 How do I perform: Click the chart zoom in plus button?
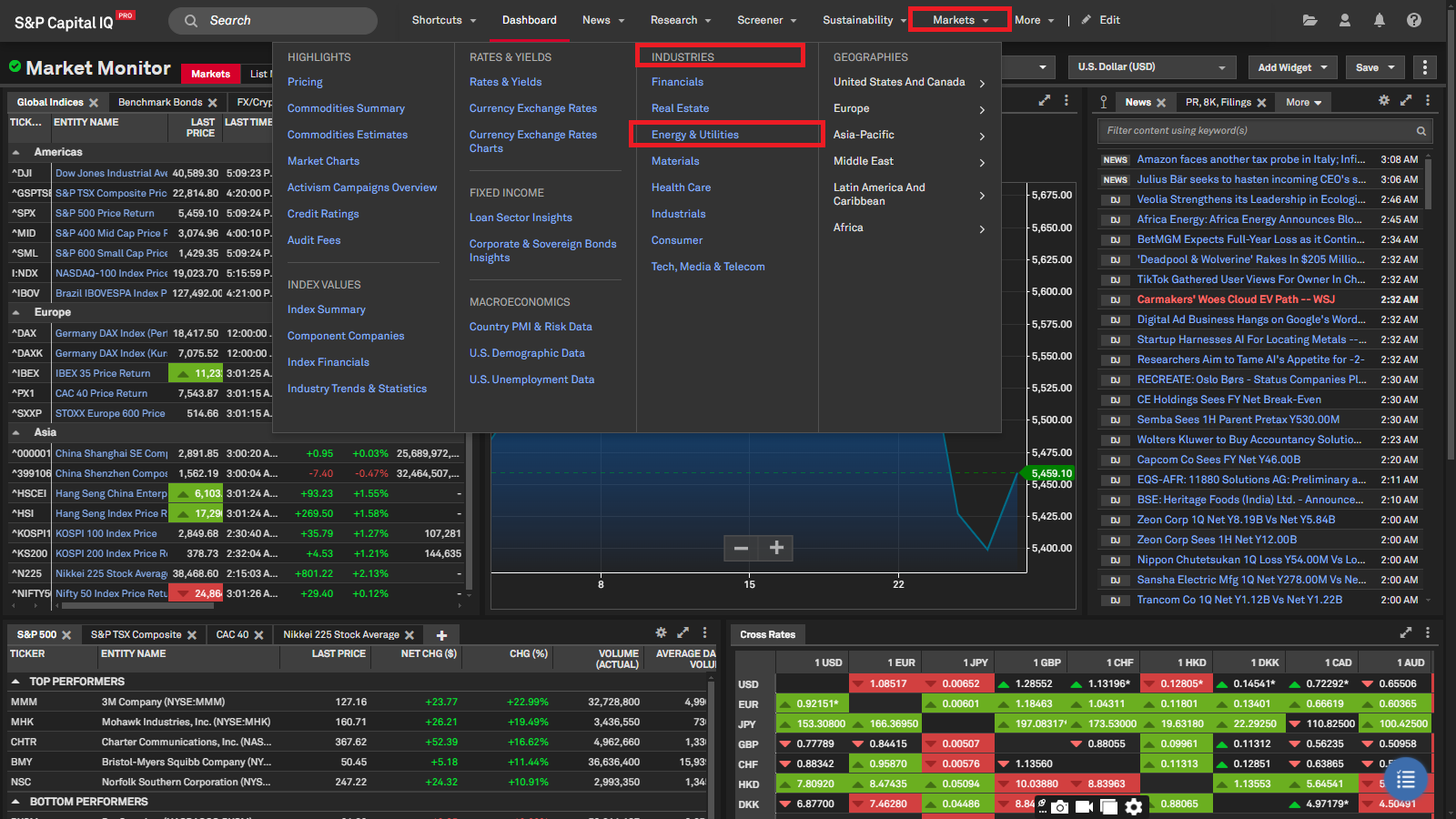[x=776, y=548]
